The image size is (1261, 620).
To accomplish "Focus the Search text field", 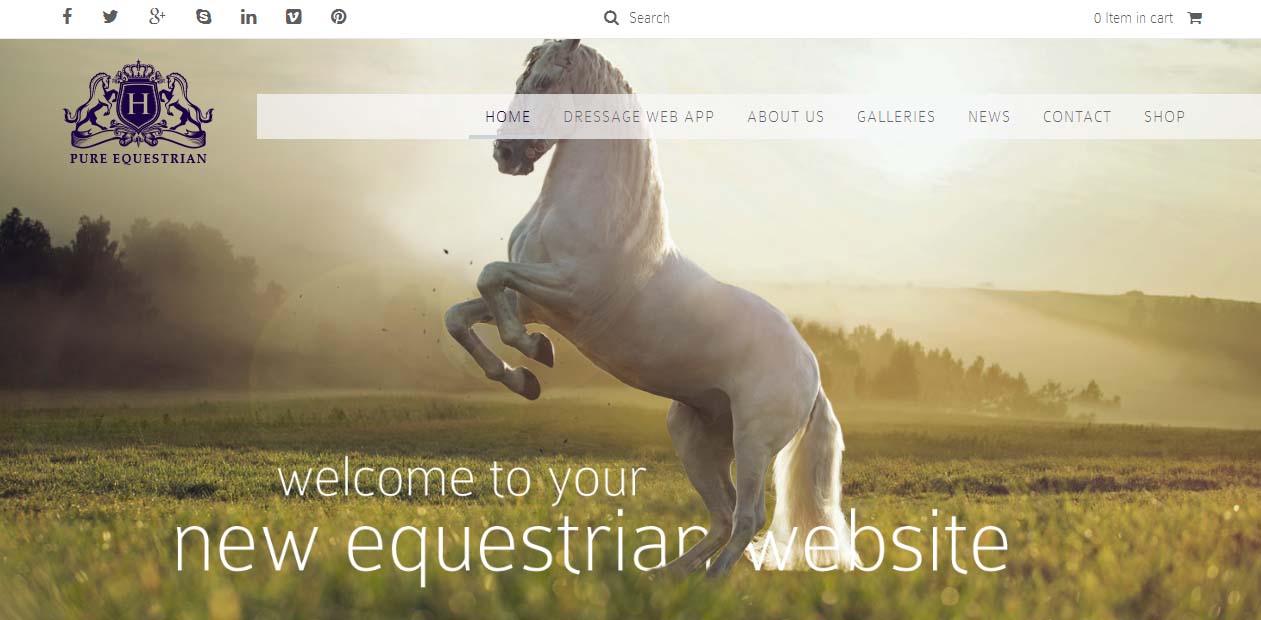I will pyautogui.click(x=660, y=18).
